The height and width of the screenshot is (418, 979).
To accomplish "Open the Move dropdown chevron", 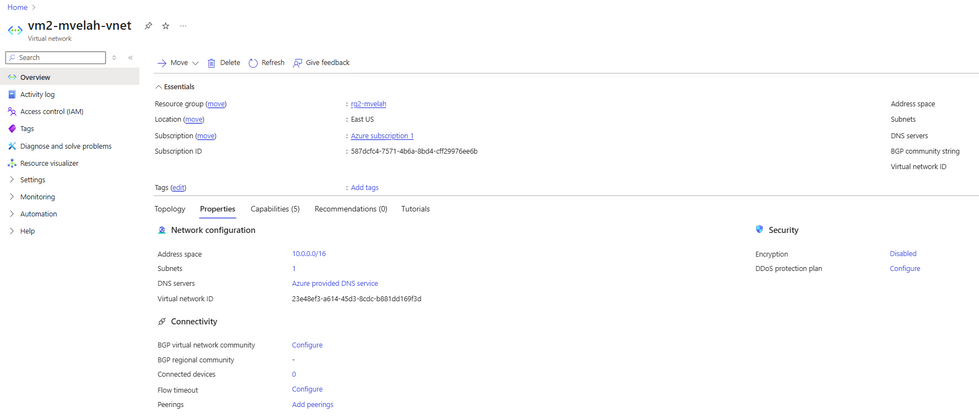I will [195, 63].
